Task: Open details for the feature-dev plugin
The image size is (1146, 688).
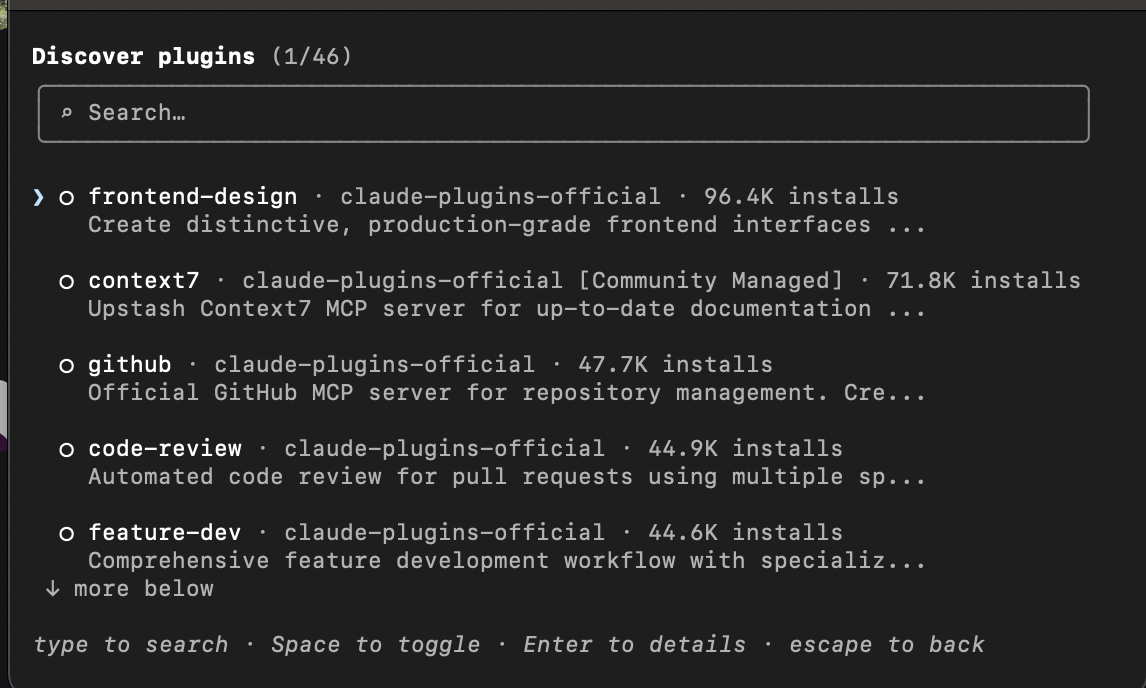Action: point(166,532)
